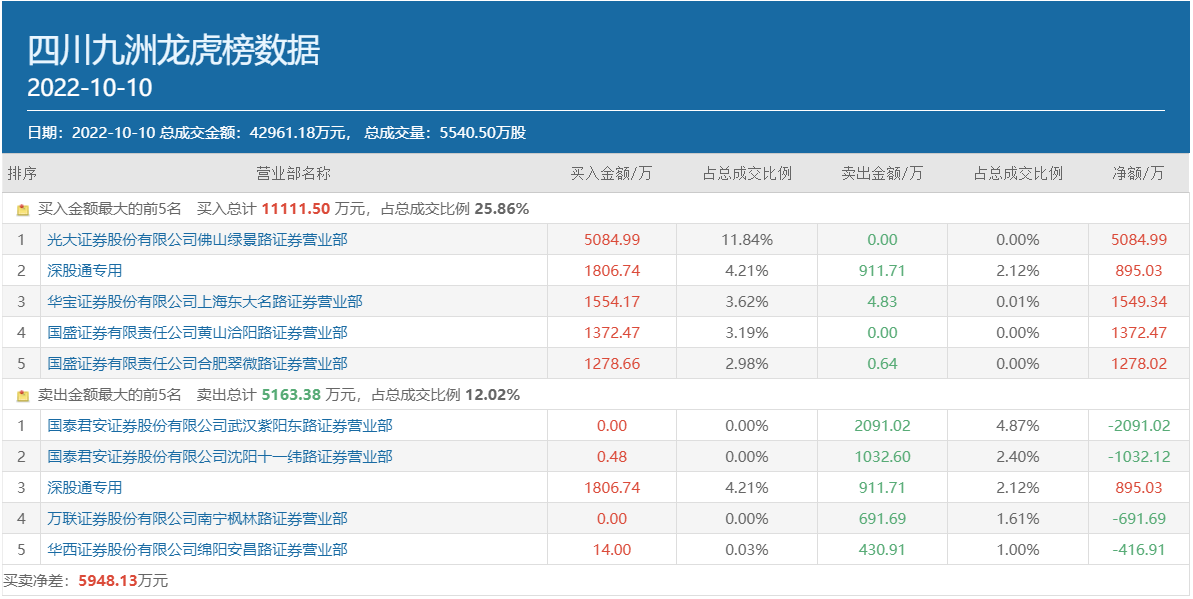
Task: Open 国泰君安沈阳十一纬路证券营业部 link
Action: pyautogui.click(x=219, y=457)
